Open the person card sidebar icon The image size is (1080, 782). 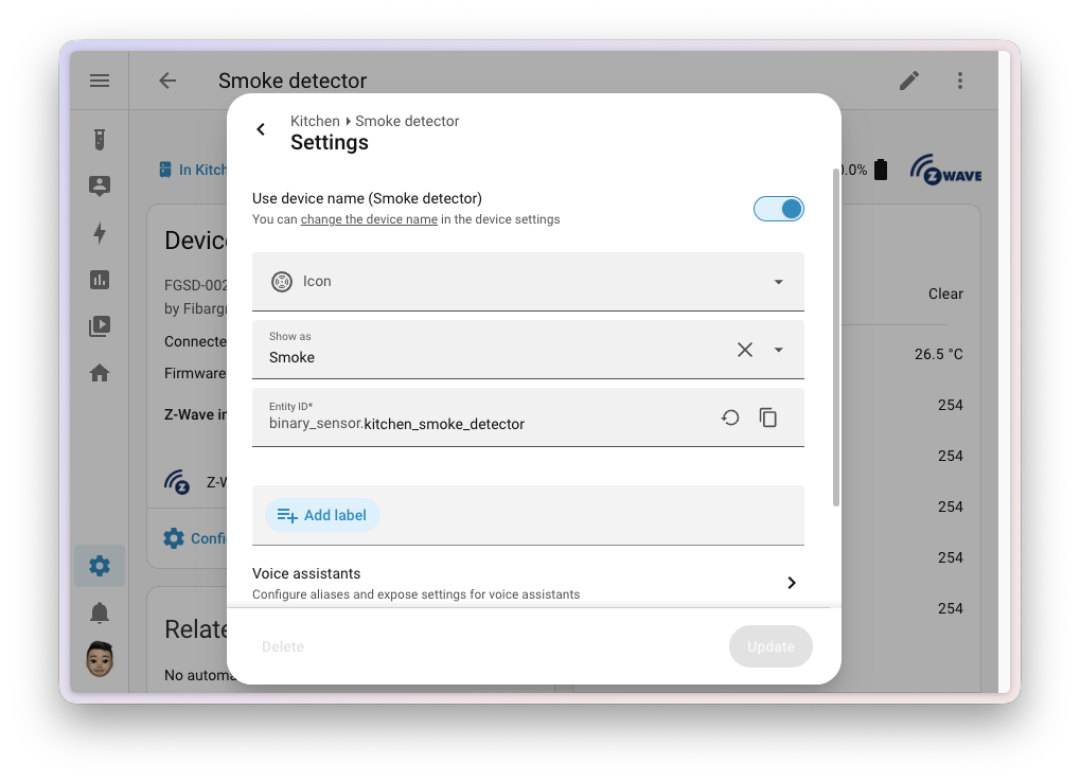pyautogui.click(x=99, y=186)
